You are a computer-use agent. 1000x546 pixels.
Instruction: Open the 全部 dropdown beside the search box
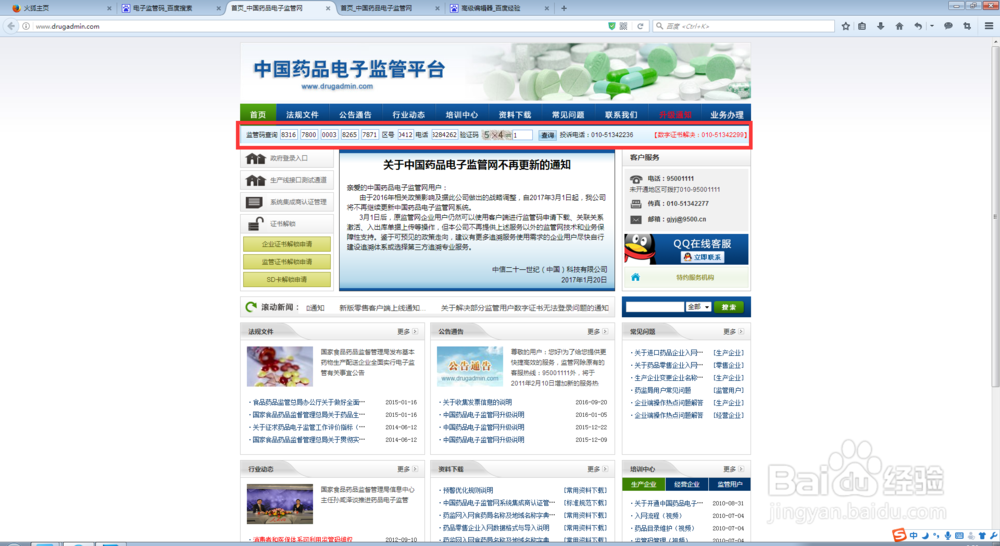pyautogui.click(x=698, y=307)
